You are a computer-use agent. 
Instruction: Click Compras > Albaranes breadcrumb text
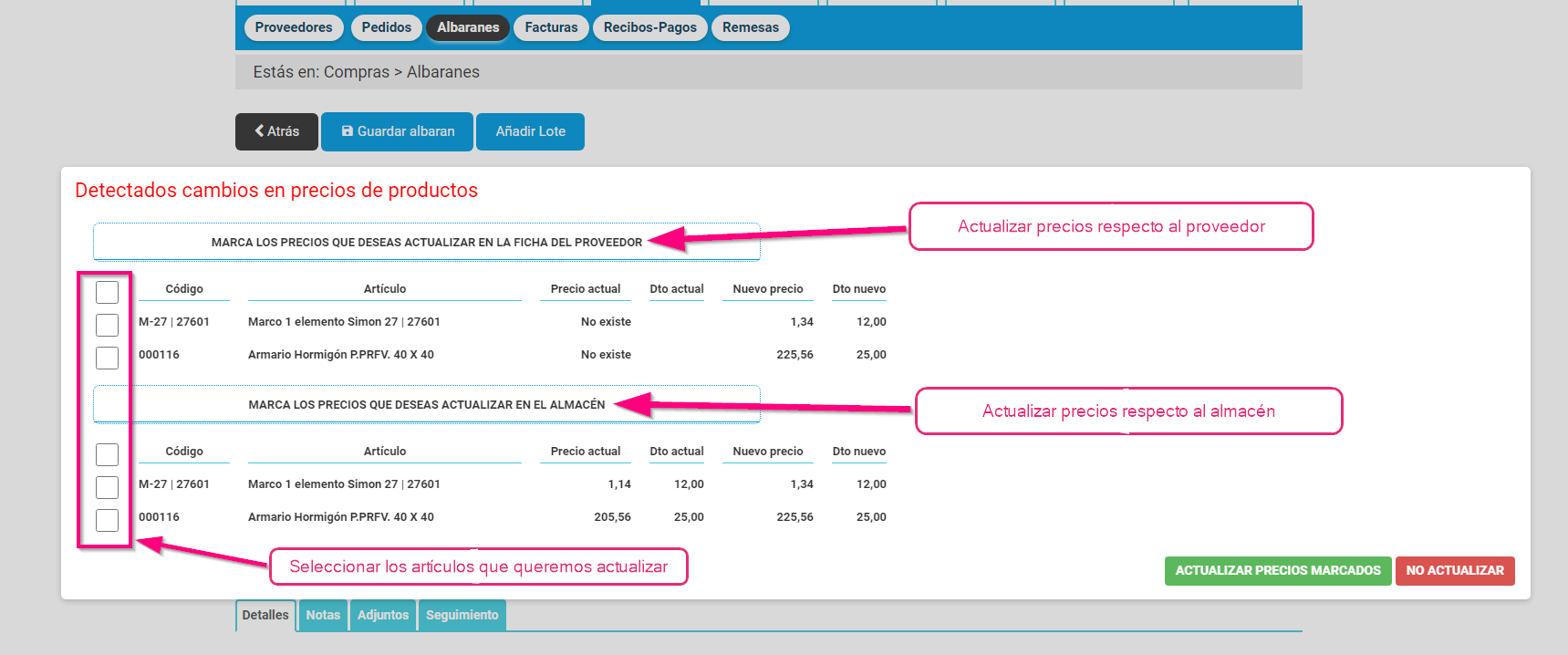(401, 72)
